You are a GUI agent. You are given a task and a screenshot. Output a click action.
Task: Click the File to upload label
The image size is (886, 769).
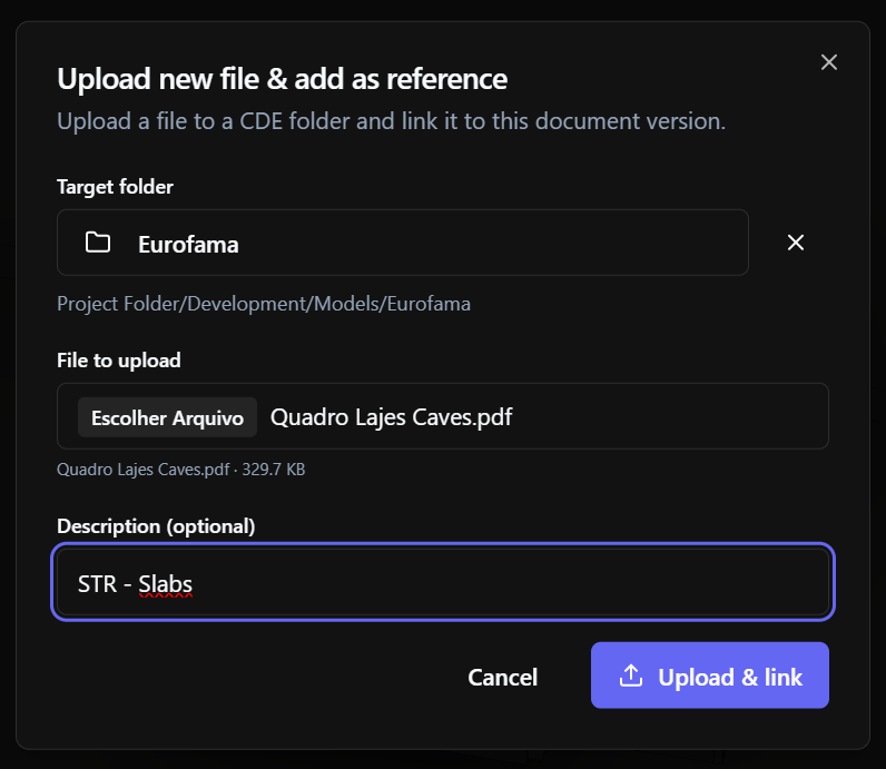pos(119,360)
